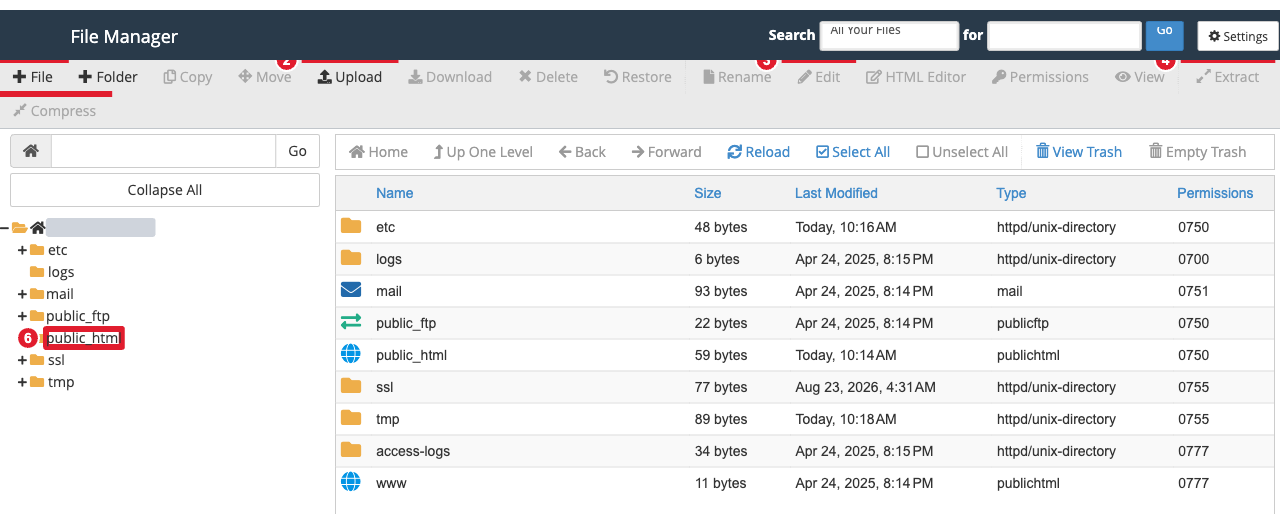Open the 'All Your Files' search scope dropdown
The height and width of the screenshot is (514, 1280).
889,34
